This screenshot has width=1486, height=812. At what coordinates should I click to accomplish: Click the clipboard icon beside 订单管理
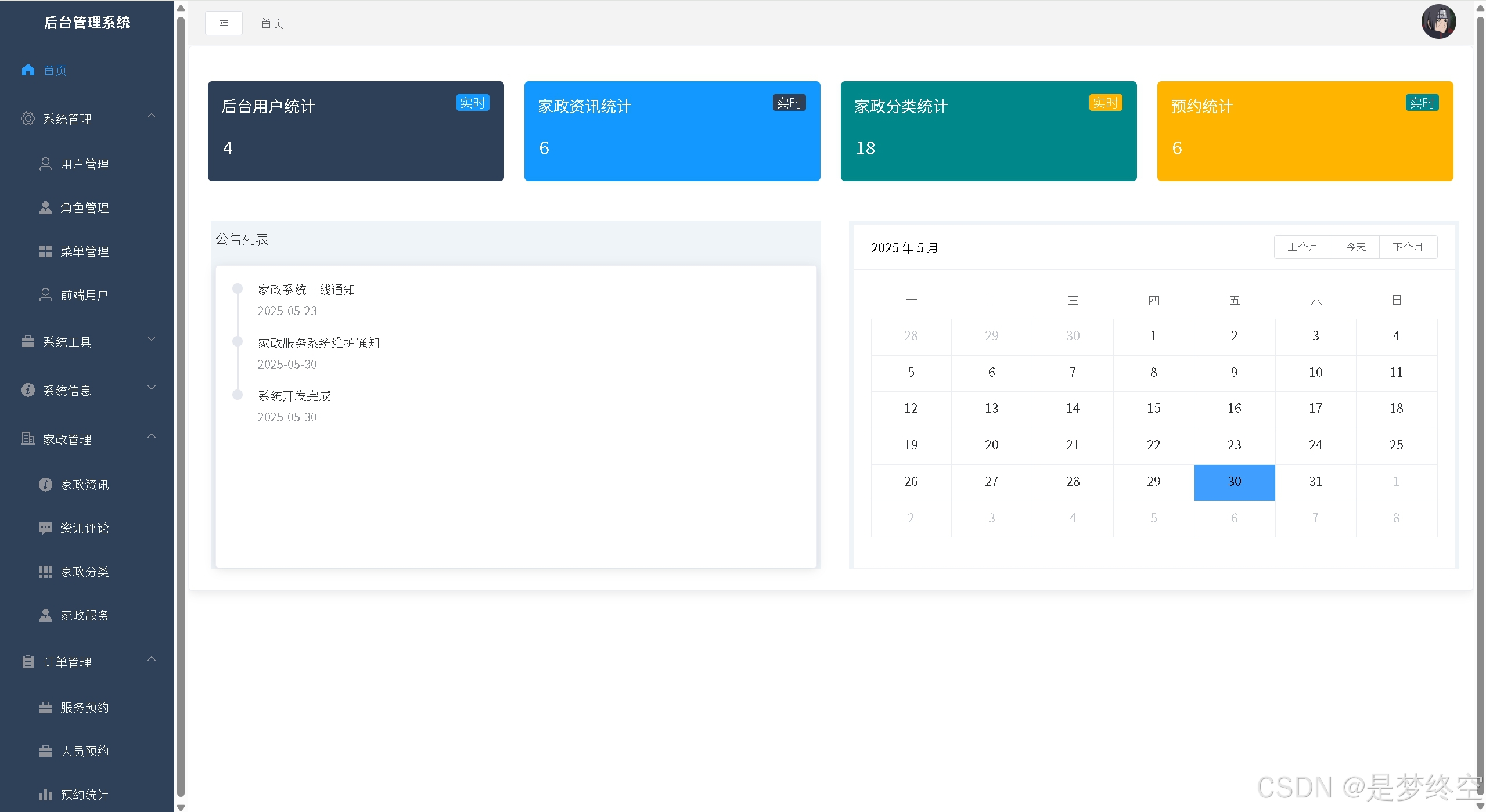28,662
